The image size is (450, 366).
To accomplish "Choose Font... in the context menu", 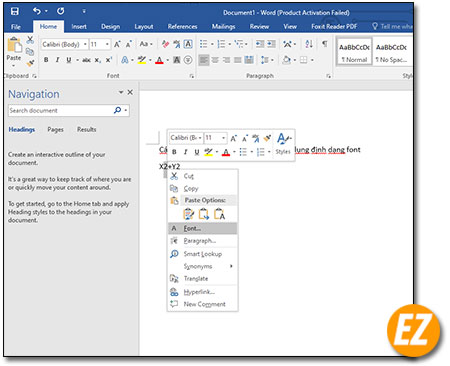I will (x=203, y=228).
